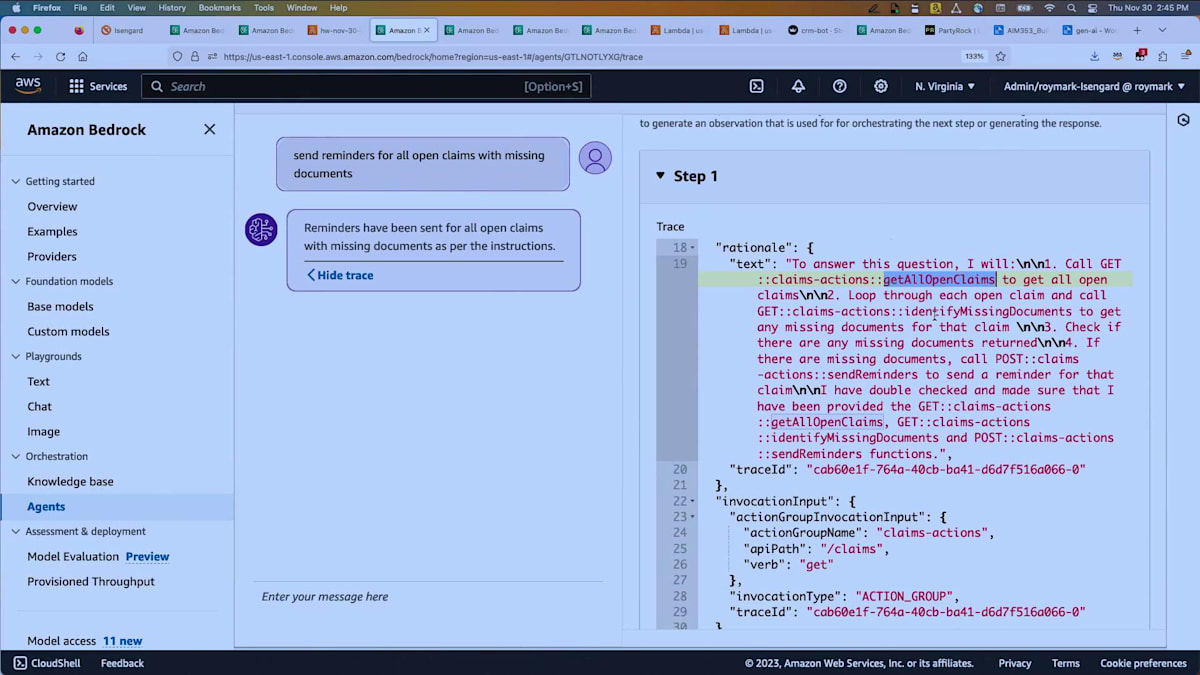Open the Bookmarks menu

point(220,7)
